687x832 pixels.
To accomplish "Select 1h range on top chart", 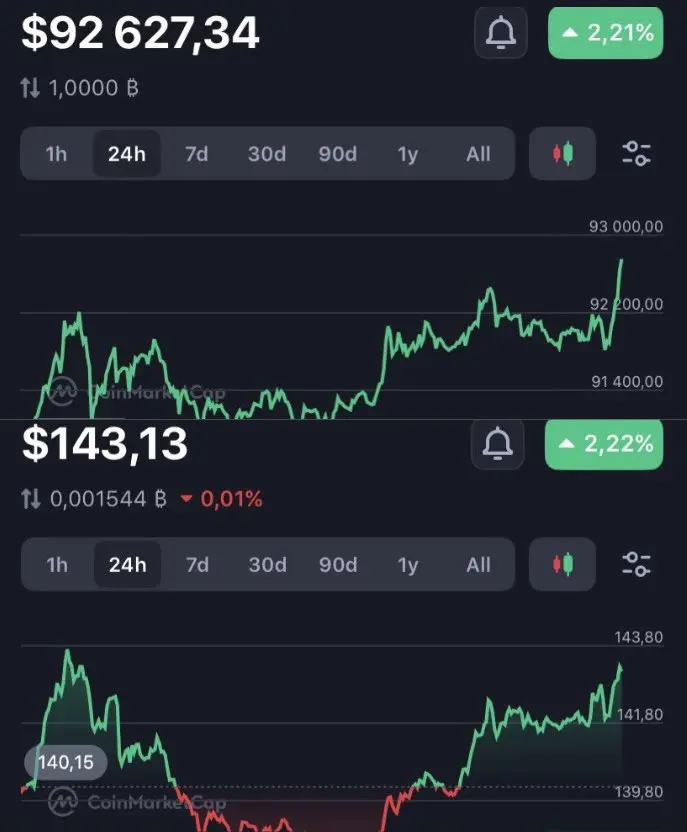I will [x=56, y=154].
